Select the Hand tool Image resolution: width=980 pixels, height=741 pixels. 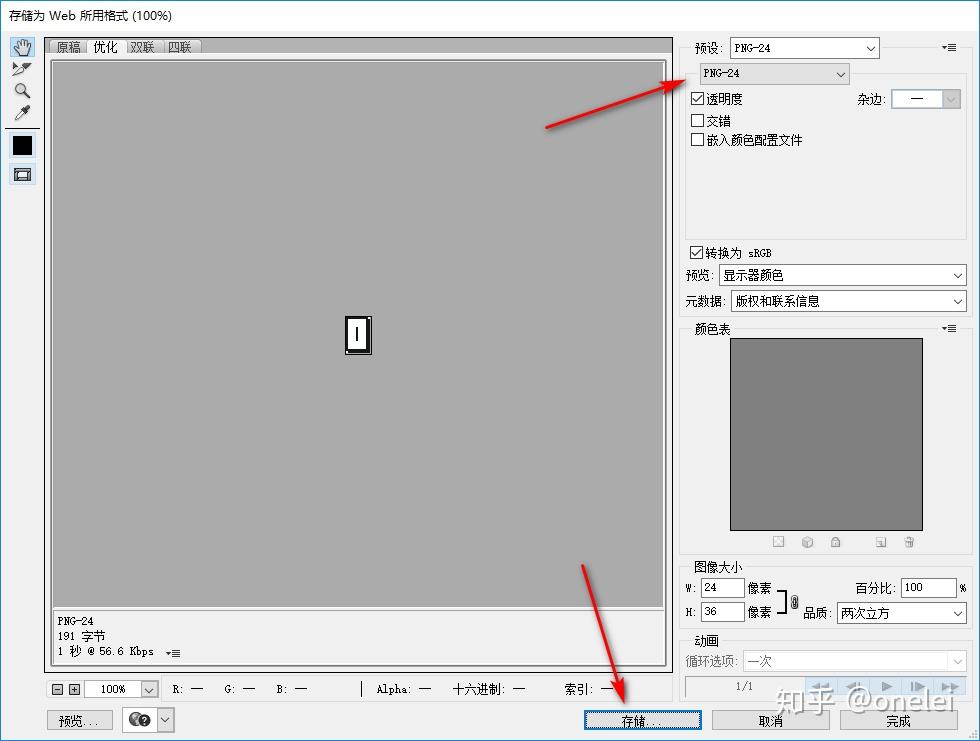(x=21, y=46)
